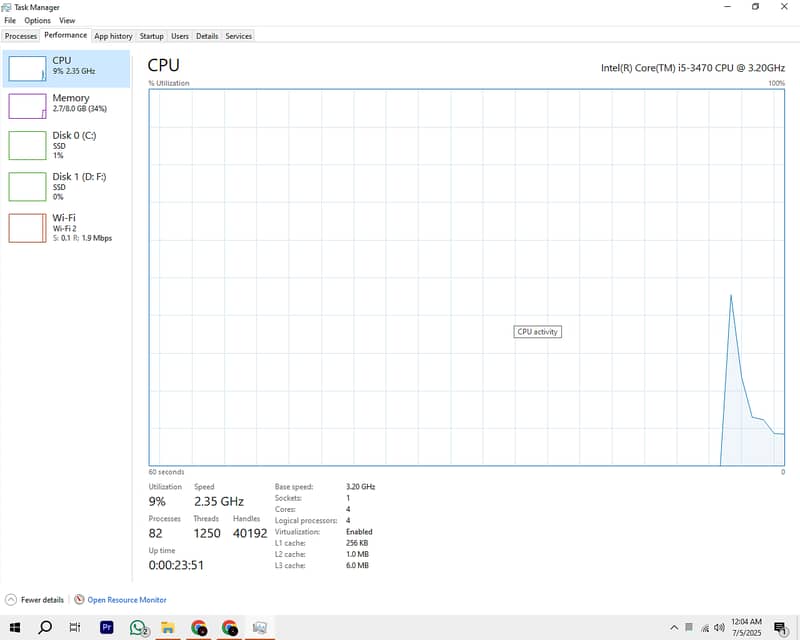
Task: Click the Task Manager title bar icon
Action: point(7,7)
